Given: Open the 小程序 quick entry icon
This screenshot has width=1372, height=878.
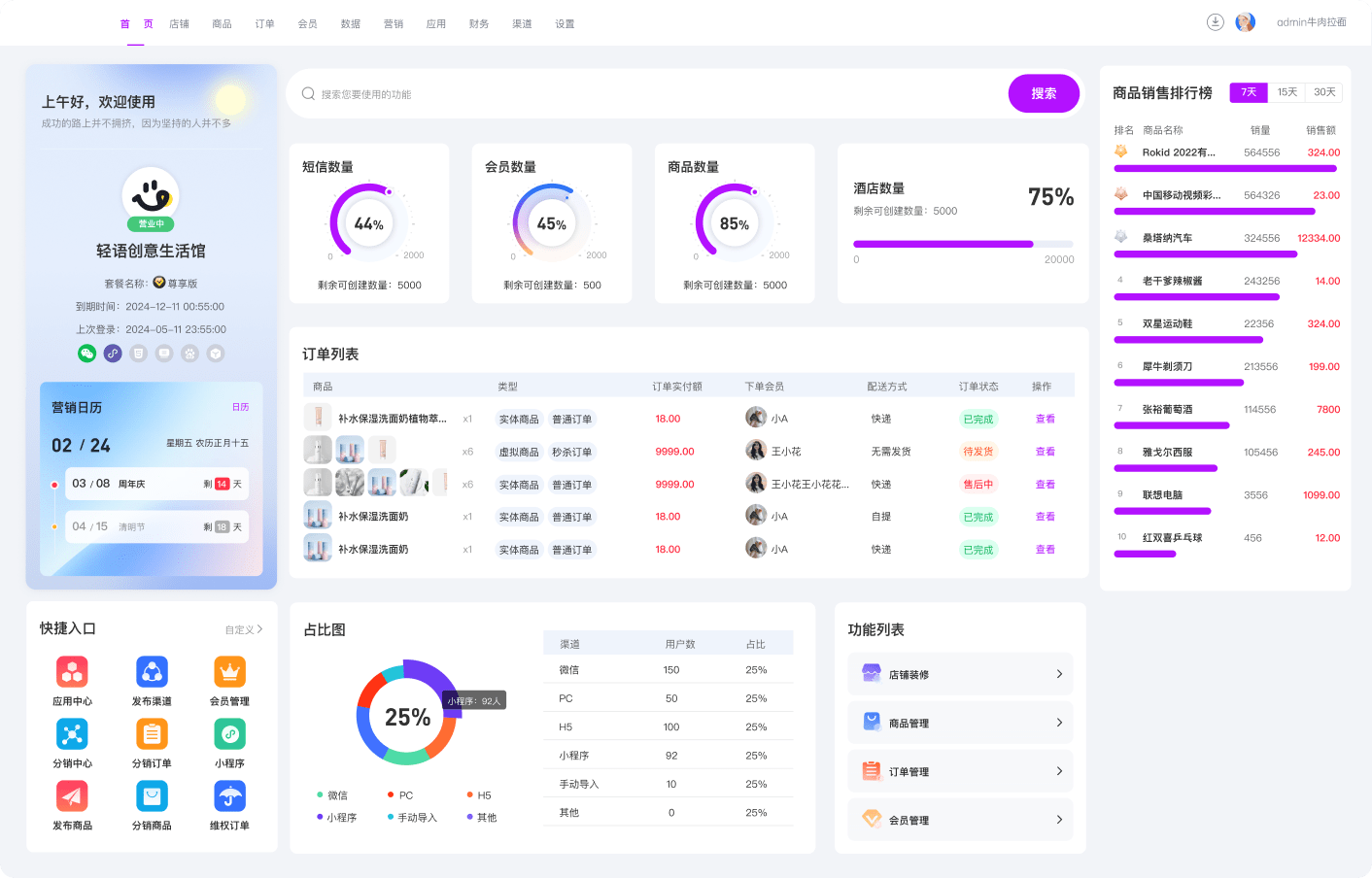Looking at the screenshot, I should tap(229, 734).
